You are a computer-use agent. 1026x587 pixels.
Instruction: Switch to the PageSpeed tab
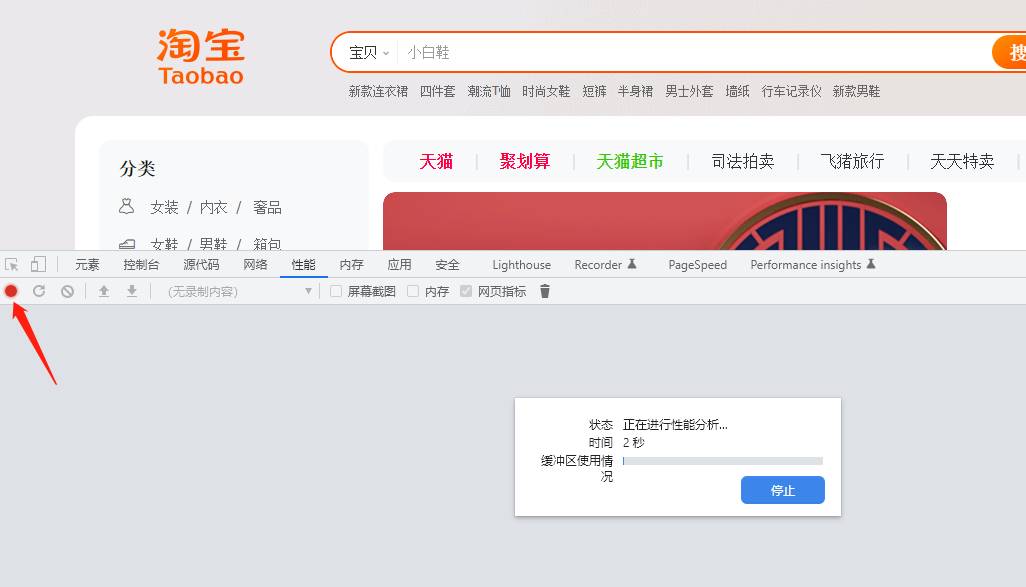pos(698,264)
